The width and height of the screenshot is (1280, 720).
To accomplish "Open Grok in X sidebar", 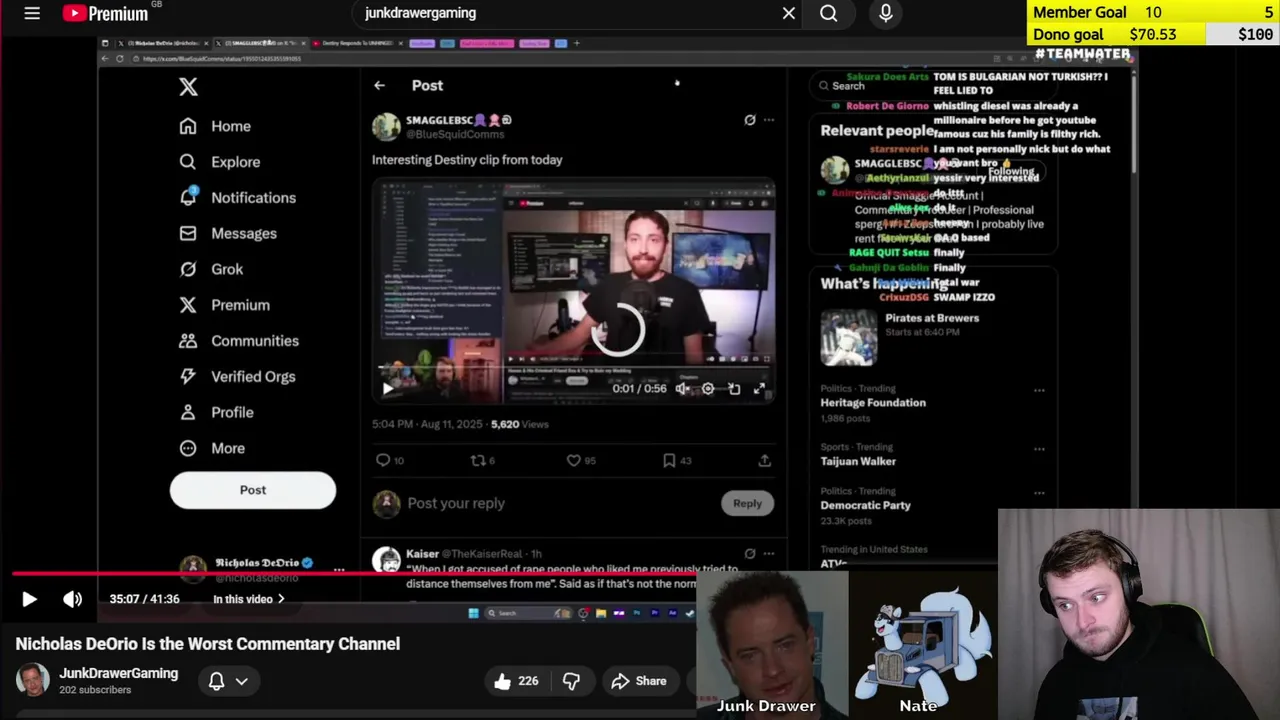I will point(212,269).
